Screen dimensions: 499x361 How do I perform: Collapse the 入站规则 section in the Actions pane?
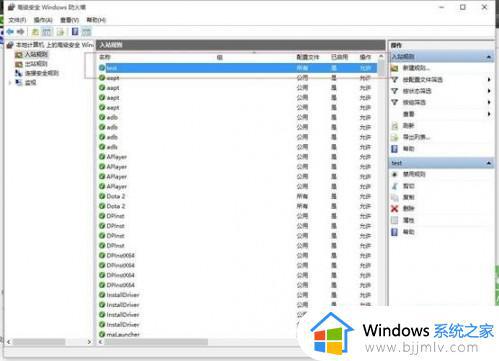pyautogui.click(x=489, y=57)
